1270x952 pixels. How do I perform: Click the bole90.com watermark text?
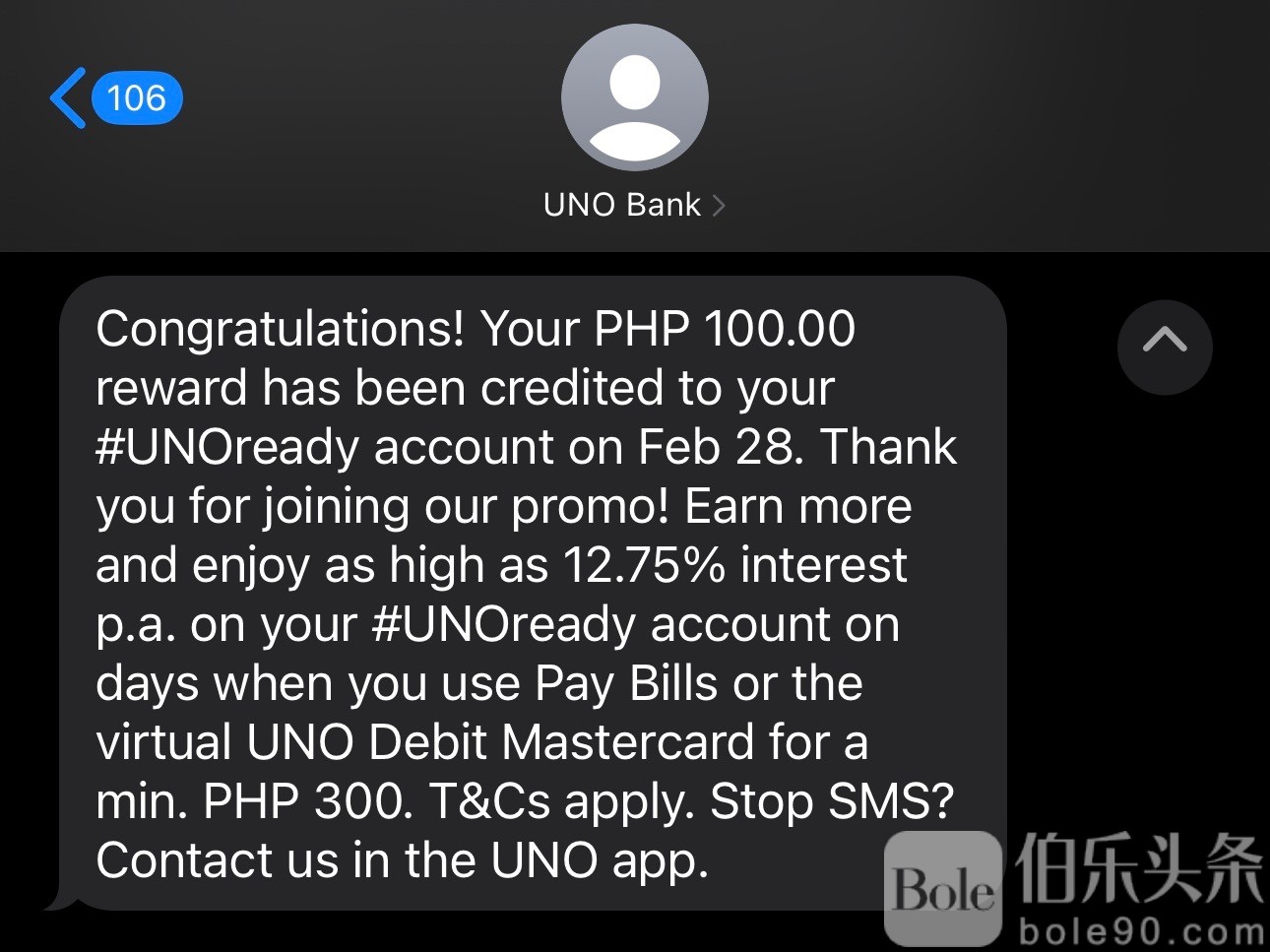tap(1142, 930)
